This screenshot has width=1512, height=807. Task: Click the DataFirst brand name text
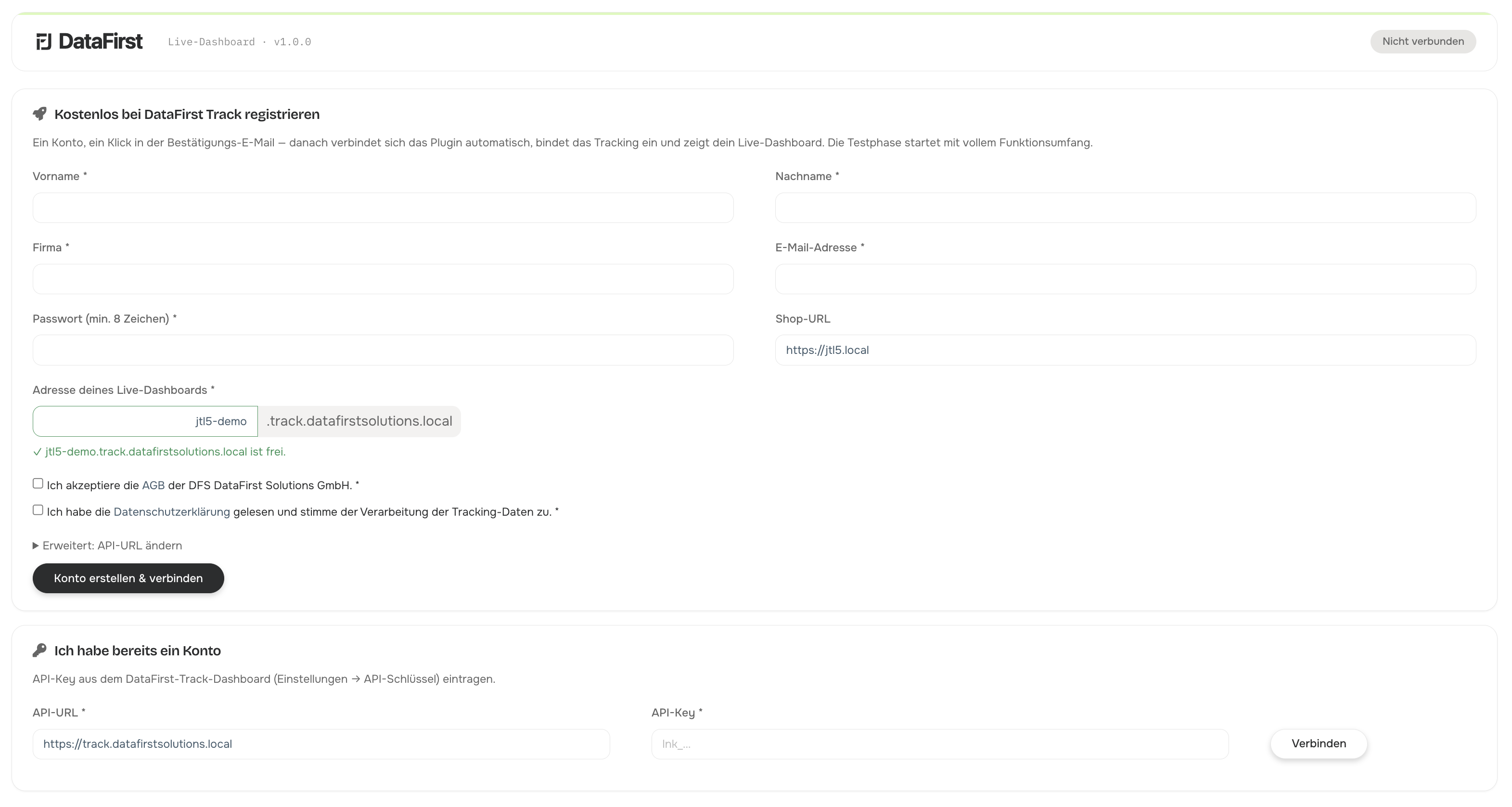[x=101, y=41]
